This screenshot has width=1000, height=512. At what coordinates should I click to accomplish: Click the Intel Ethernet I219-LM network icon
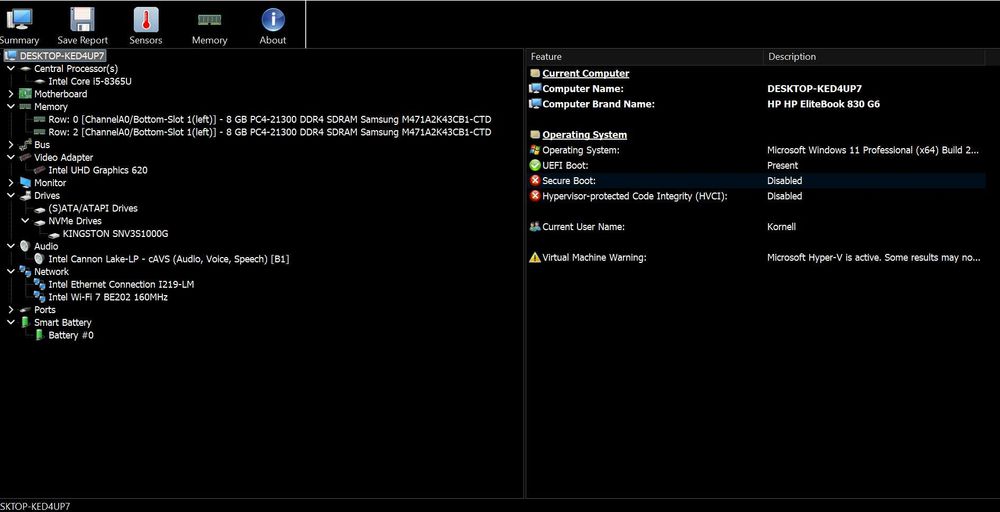[40, 284]
